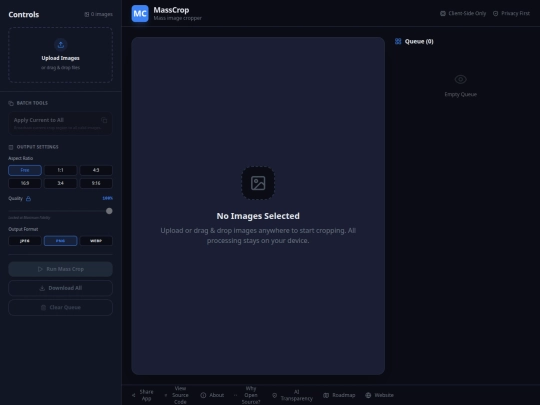
Task: Click the Quality slider handle
Action: tap(109, 211)
